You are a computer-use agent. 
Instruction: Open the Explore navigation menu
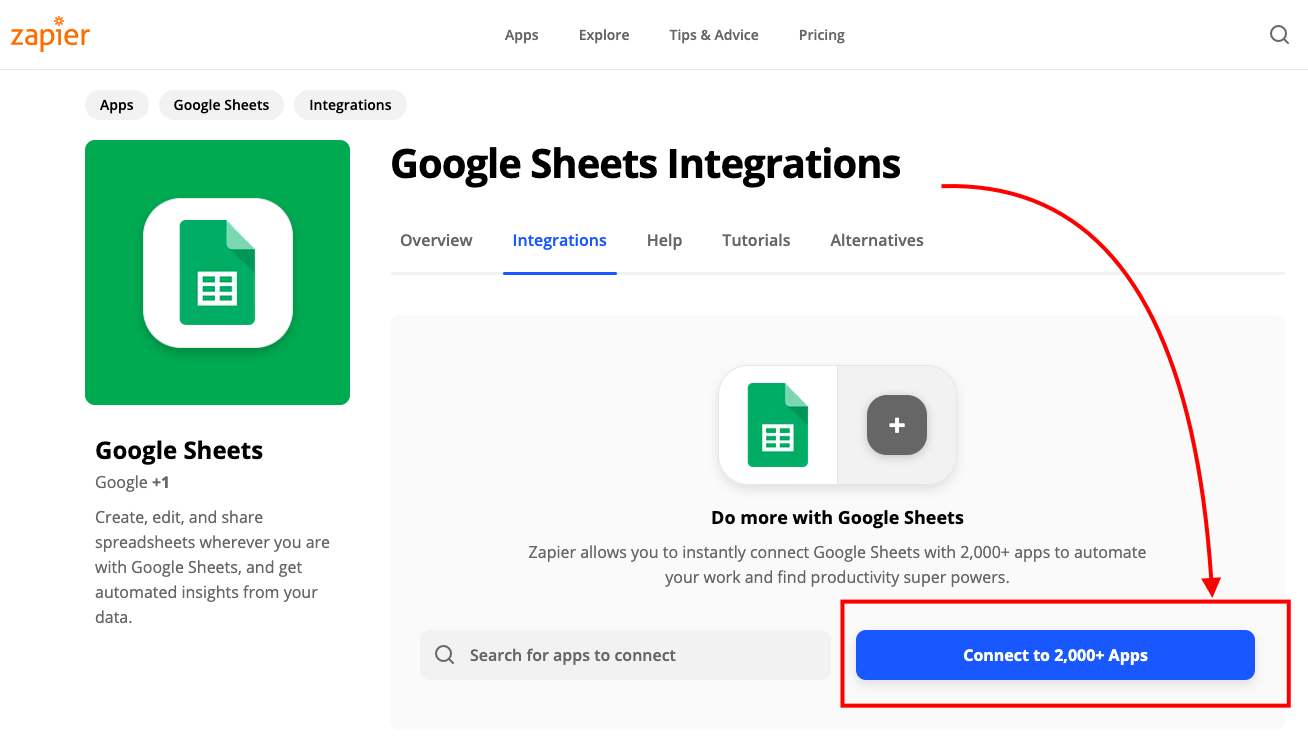coord(604,35)
